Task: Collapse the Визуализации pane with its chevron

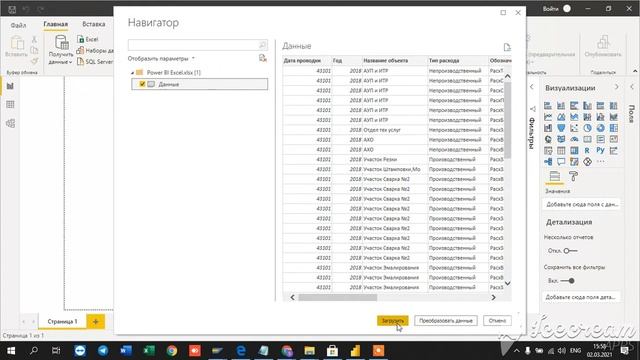Action: pos(616,87)
